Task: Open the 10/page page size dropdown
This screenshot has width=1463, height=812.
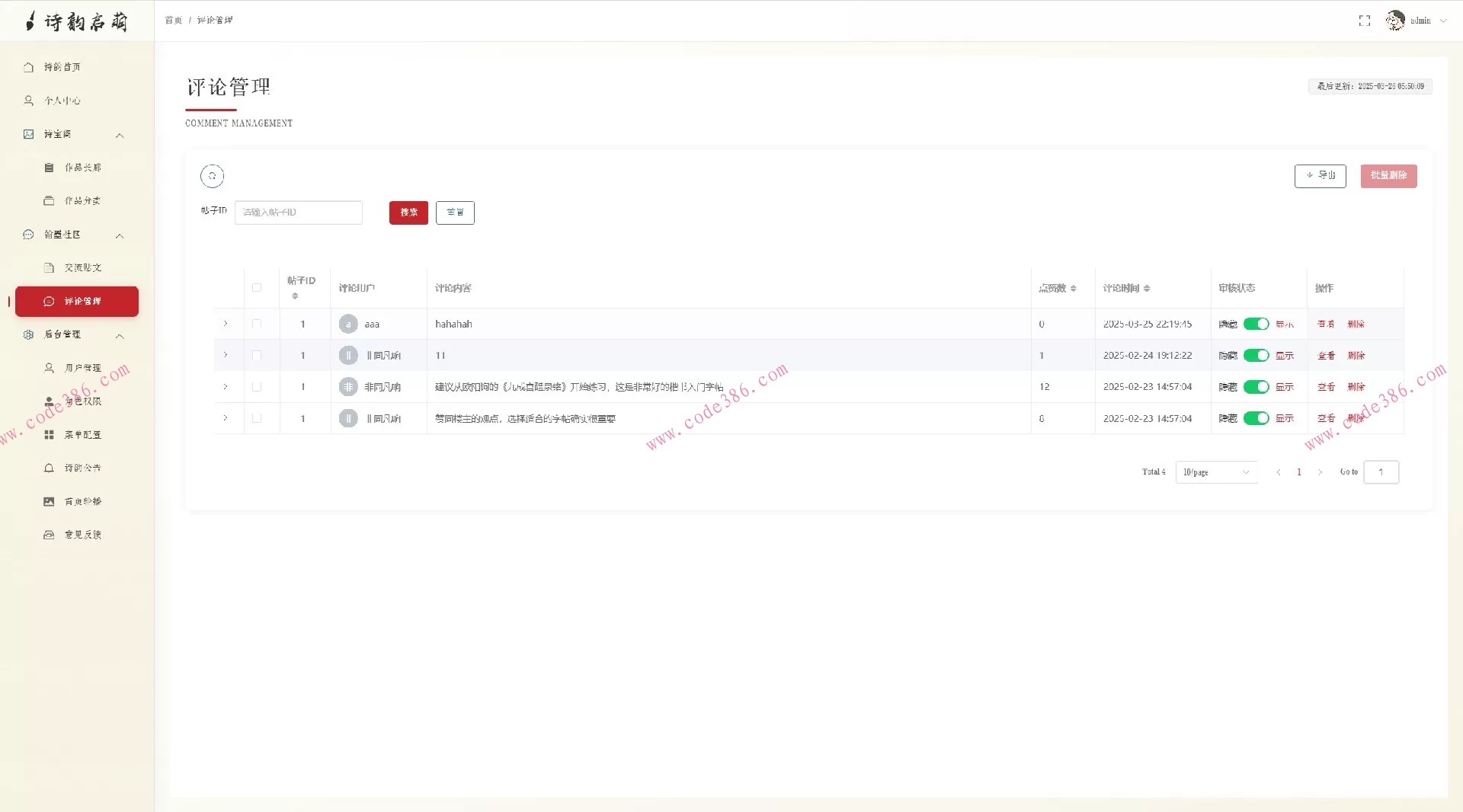Action: [1216, 472]
